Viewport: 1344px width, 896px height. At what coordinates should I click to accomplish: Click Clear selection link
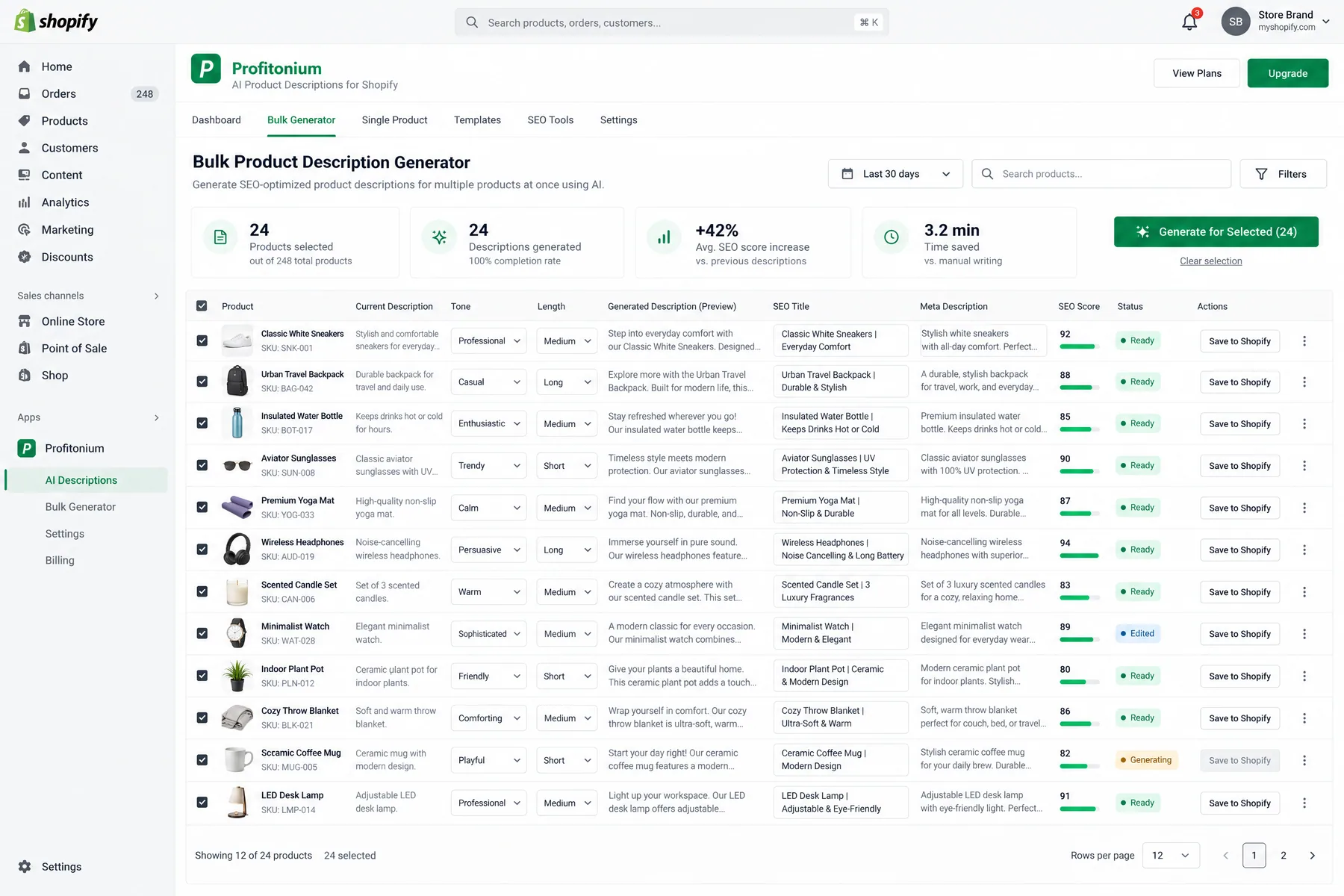pos(1211,261)
